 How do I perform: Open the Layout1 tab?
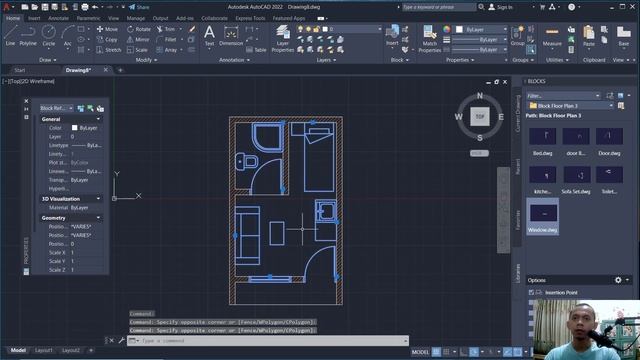click(x=44, y=350)
